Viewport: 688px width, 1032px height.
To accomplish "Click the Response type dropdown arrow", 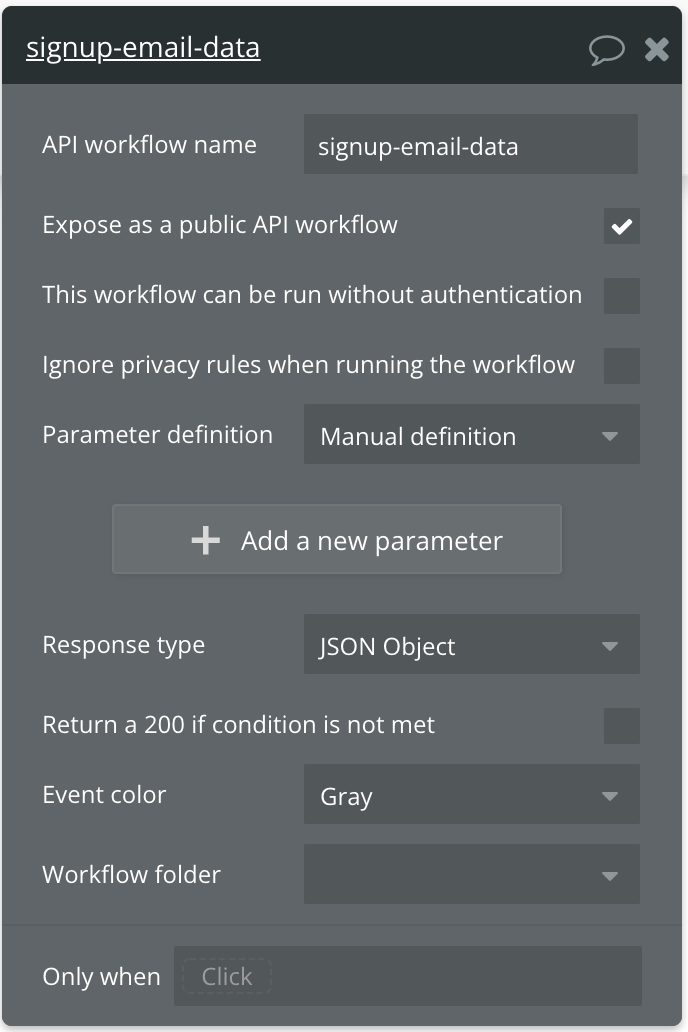I will (610, 646).
